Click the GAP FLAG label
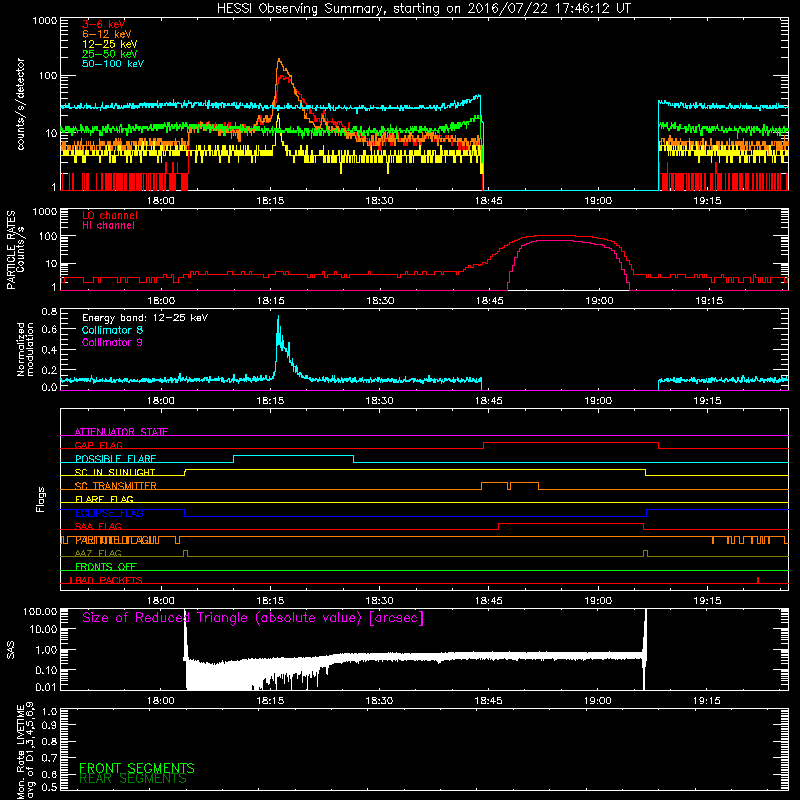The image size is (800, 800). pos(98,445)
